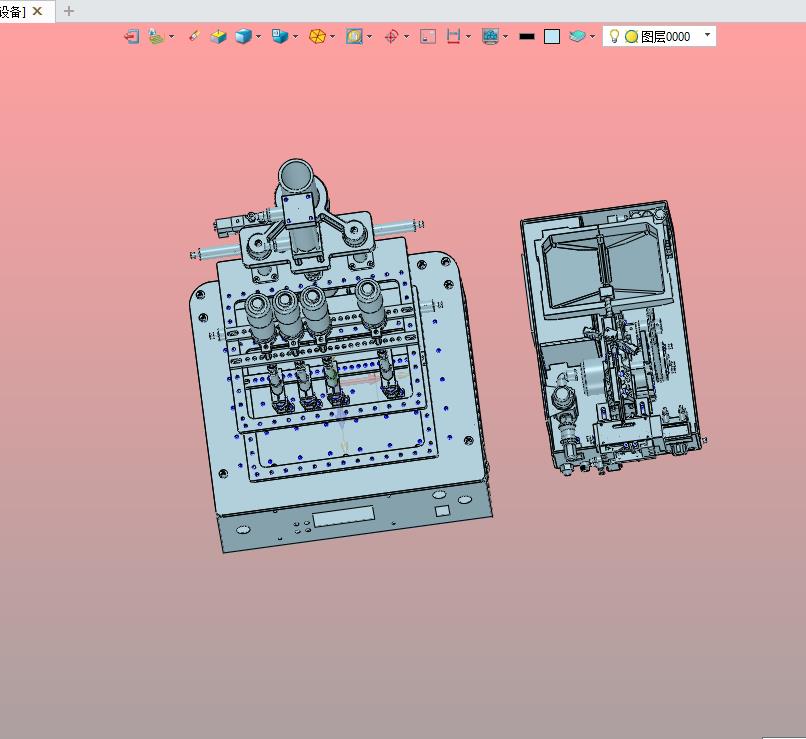Select the eraser tool icon
Viewport: 806px width, 739px height.
point(194,36)
